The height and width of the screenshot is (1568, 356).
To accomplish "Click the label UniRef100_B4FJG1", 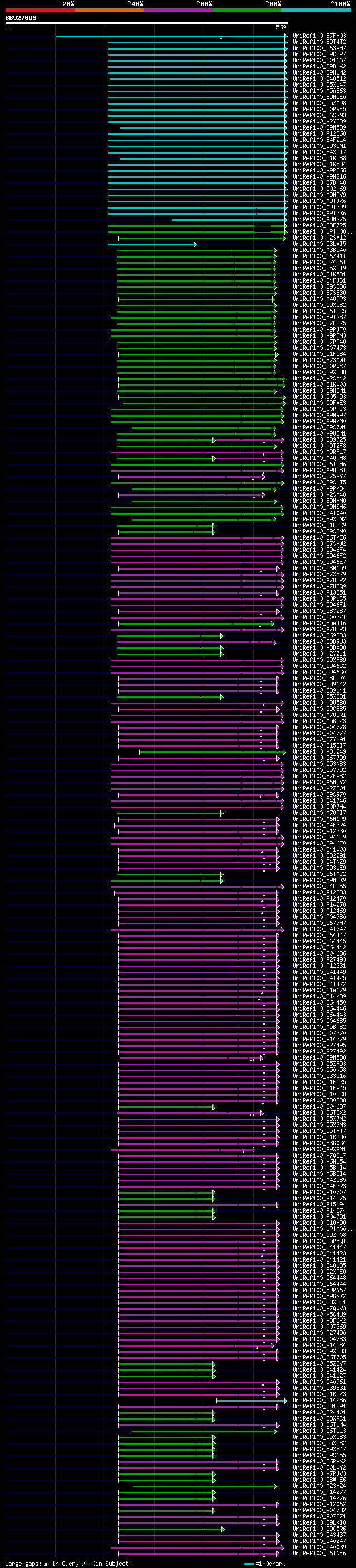I will (319, 280).
